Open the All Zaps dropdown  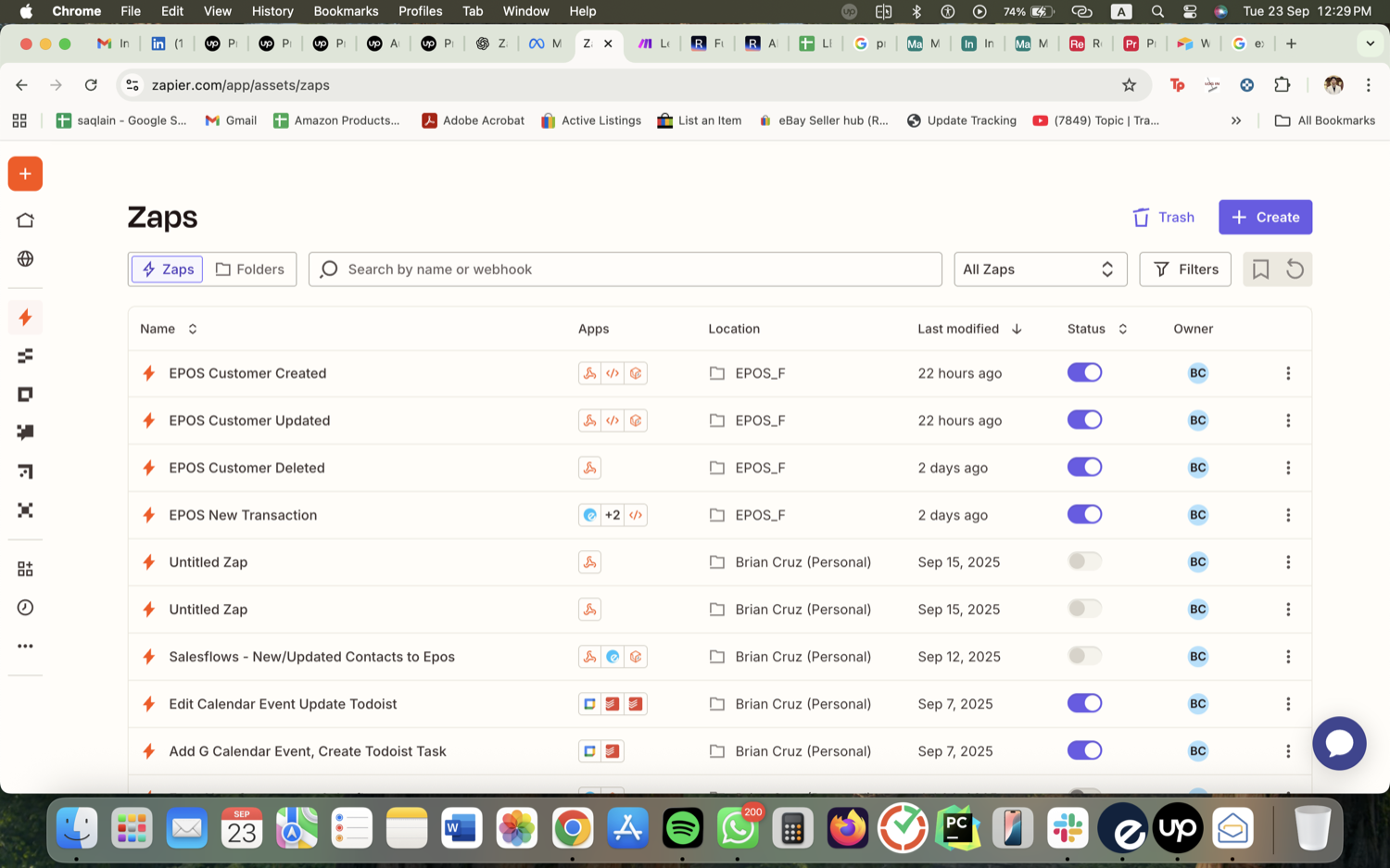tap(1040, 270)
